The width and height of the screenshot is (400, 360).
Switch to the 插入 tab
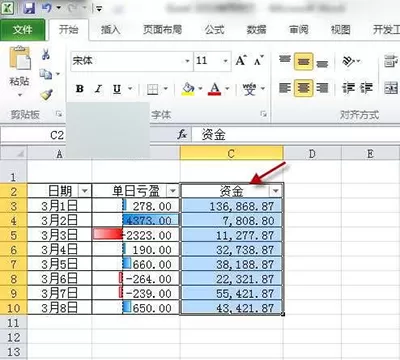[x=110, y=30]
